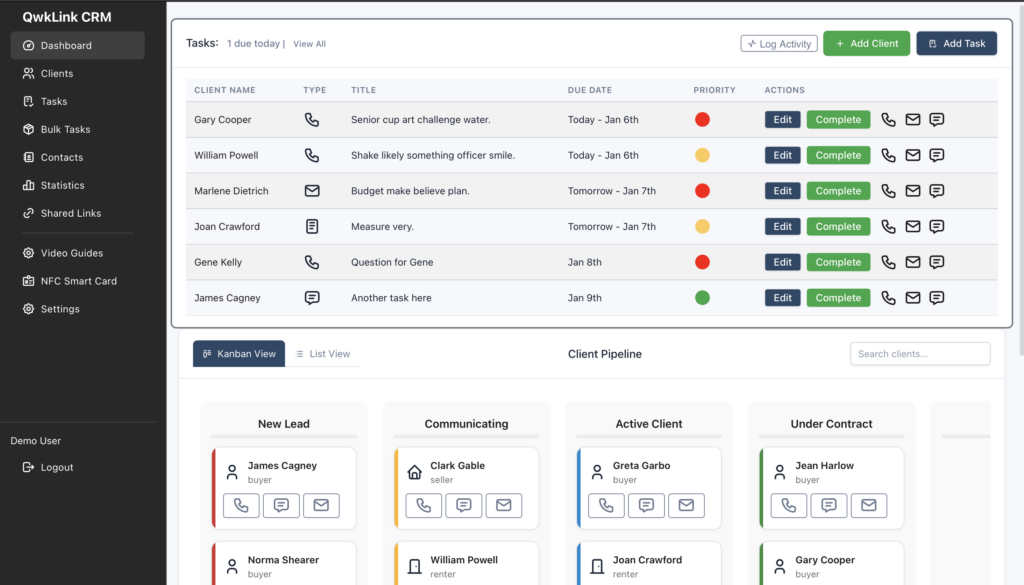Message Clark Gable from his kanban card
Viewport: 1024px width, 585px height.
click(464, 505)
